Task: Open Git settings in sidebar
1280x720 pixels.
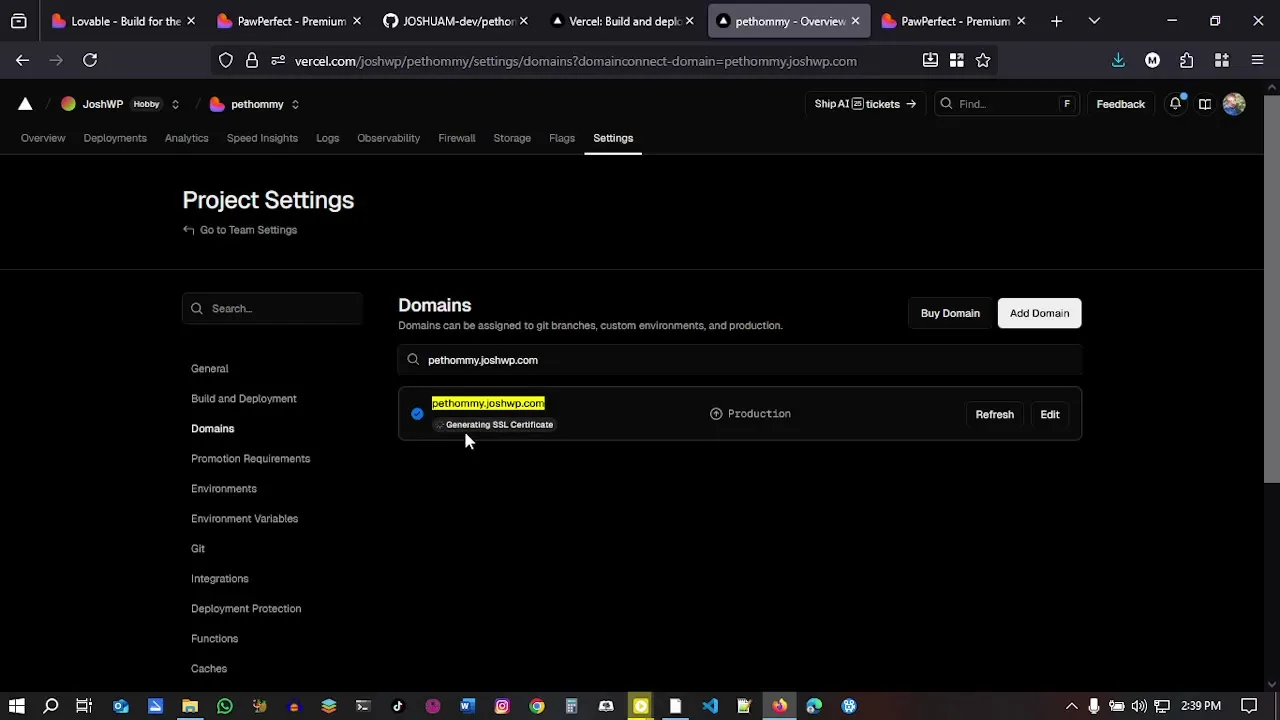Action: (x=198, y=549)
